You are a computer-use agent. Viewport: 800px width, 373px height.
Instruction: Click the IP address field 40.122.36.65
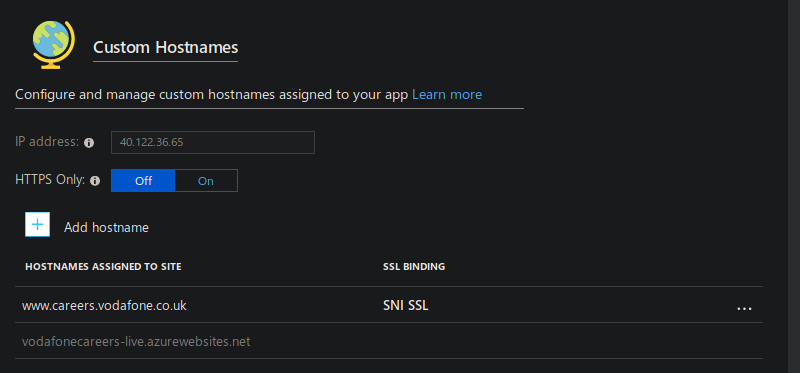(213, 142)
